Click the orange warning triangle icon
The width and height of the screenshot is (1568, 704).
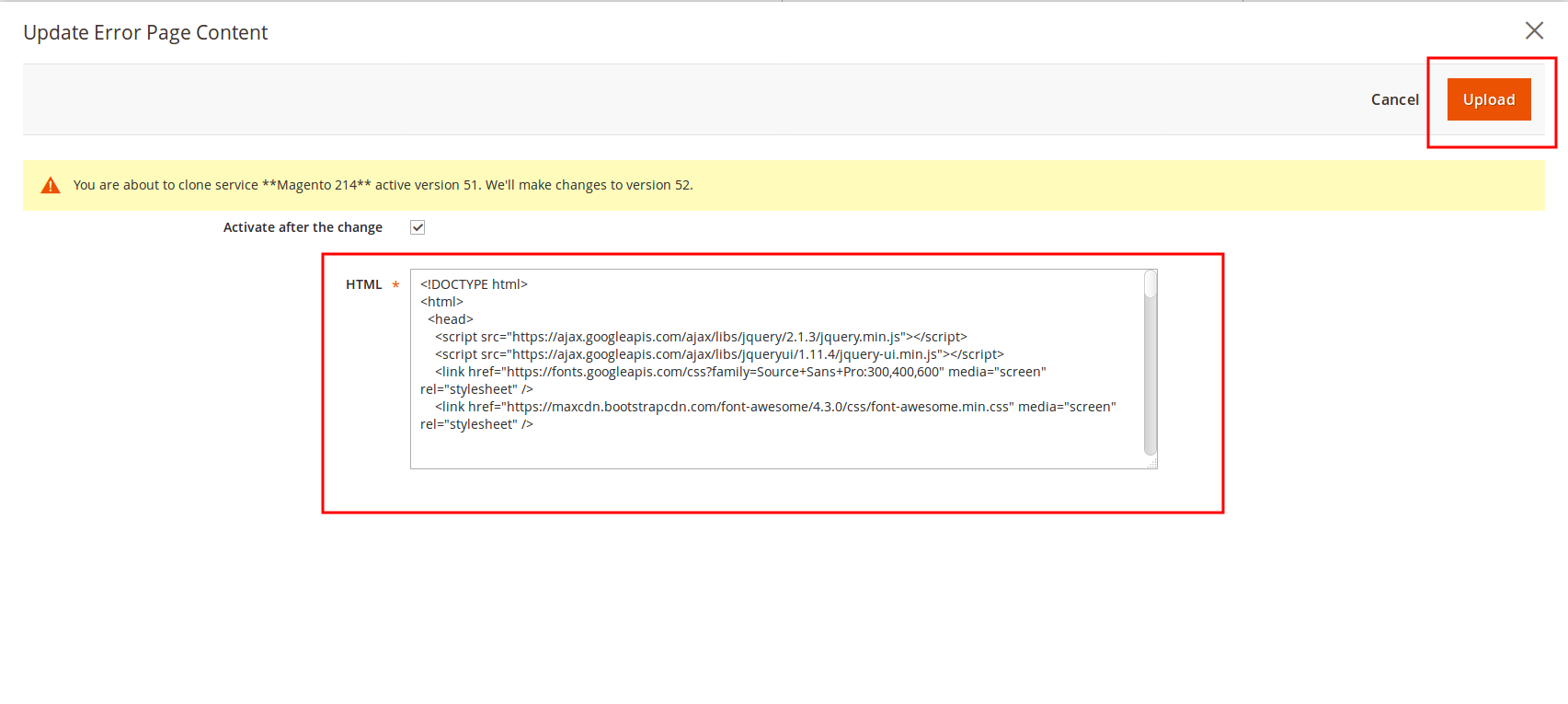pyautogui.click(x=51, y=186)
